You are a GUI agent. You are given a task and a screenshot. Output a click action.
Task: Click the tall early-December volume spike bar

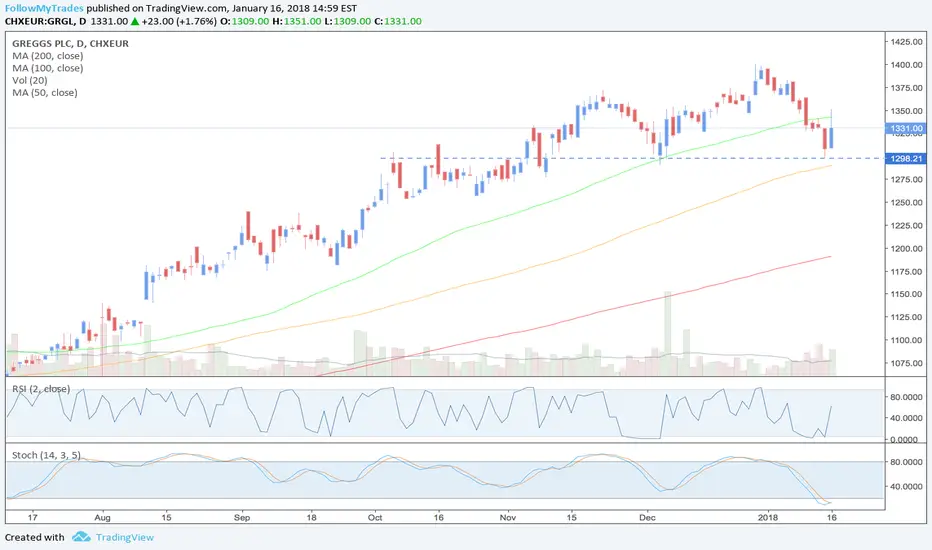[667, 334]
